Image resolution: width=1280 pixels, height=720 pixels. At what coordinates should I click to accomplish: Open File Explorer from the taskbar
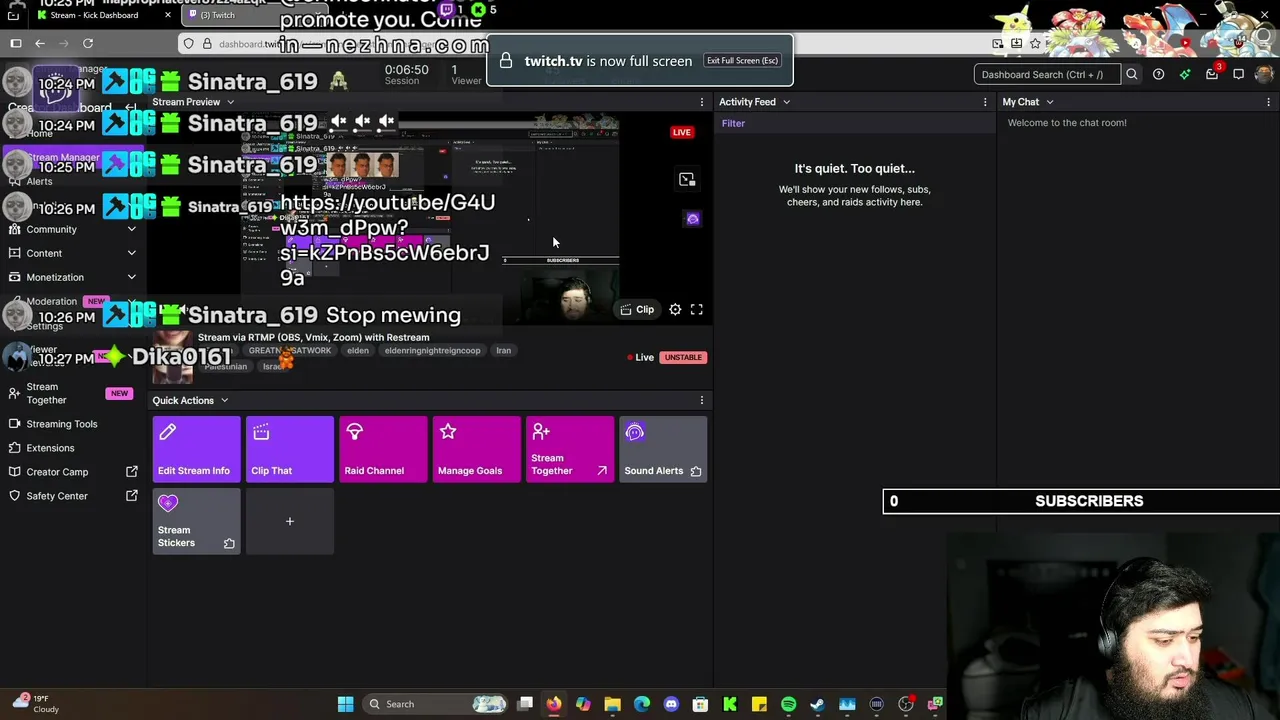[x=612, y=704]
